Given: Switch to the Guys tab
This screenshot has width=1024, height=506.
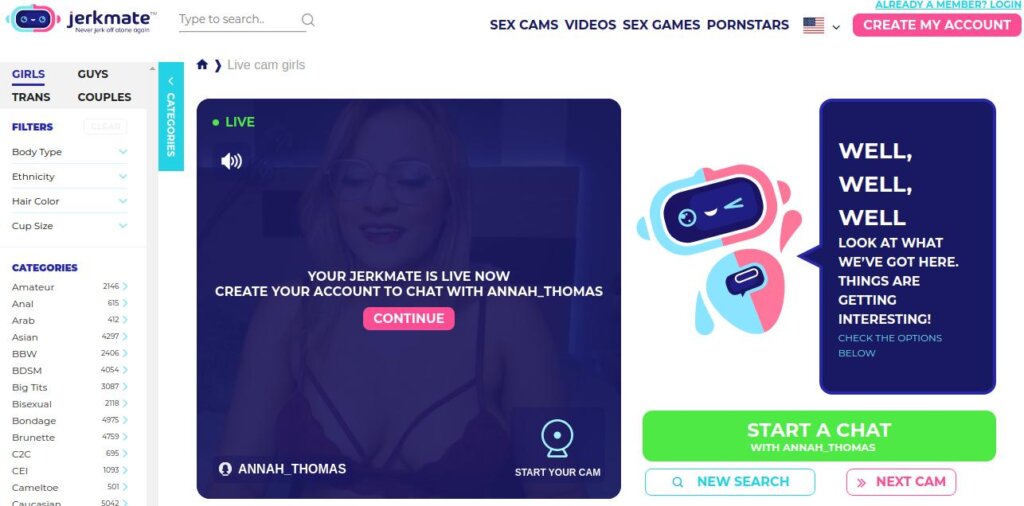Looking at the screenshot, I should click(93, 74).
